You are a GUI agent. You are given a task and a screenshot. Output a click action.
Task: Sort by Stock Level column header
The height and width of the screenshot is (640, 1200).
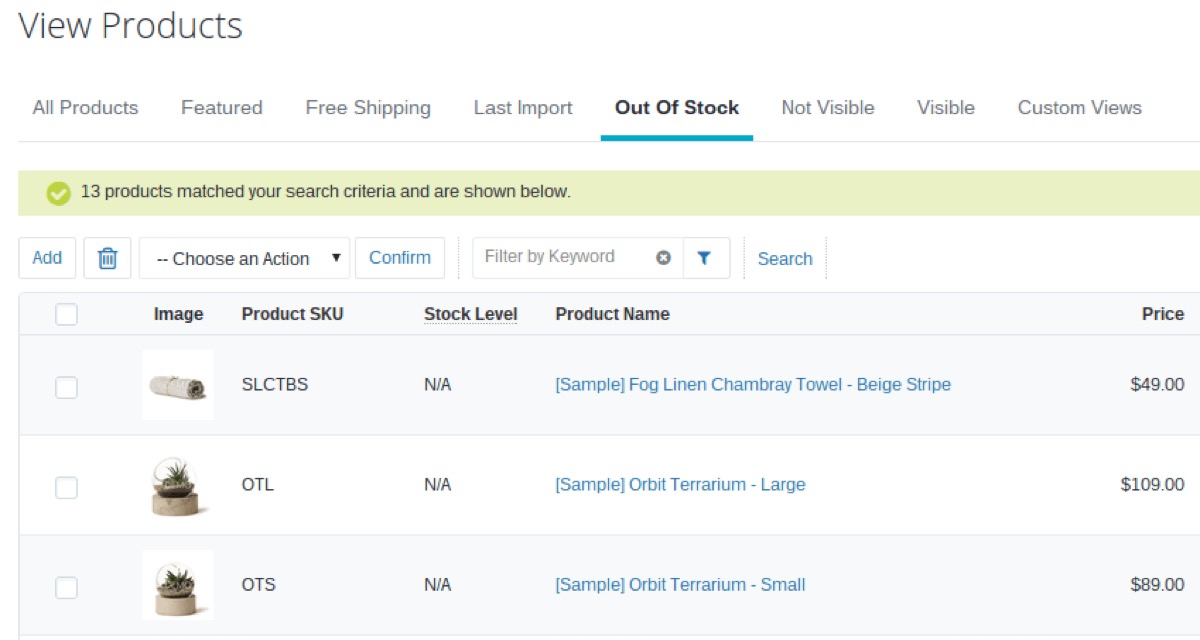pyautogui.click(x=470, y=314)
